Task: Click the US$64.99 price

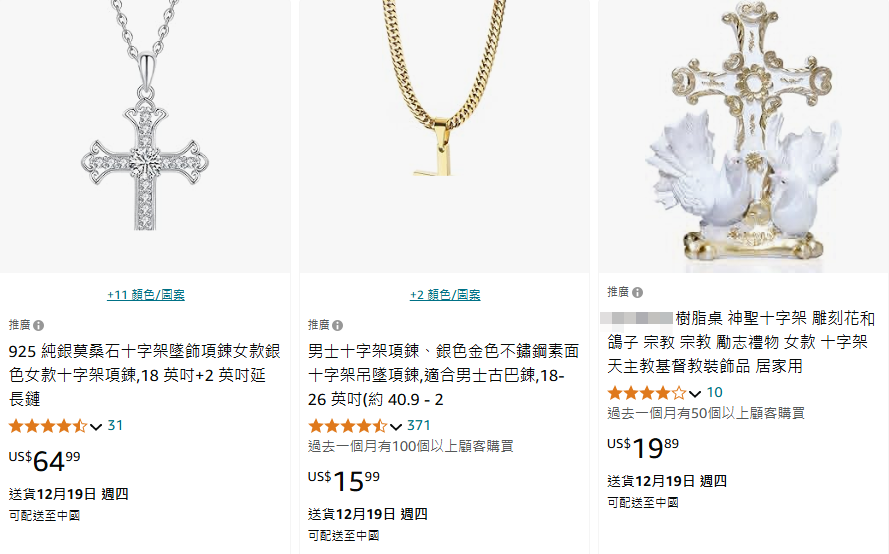Action: coord(44,460)
